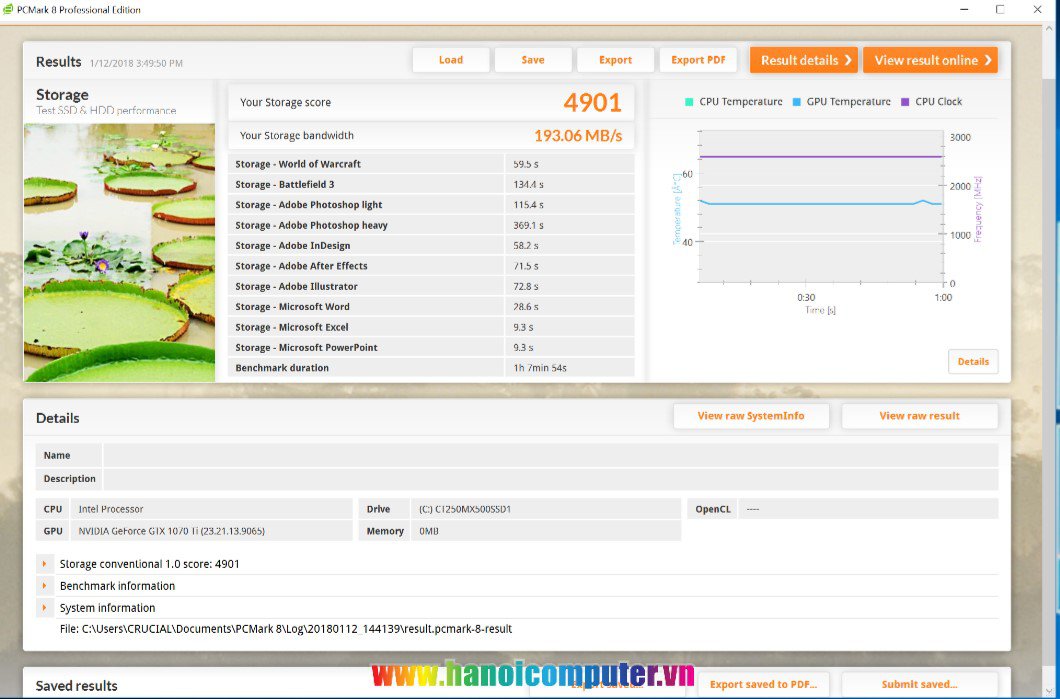The height and width of the screenshot is (699, 1060).
Task: Click the 1h 7min 54s duration value
Action: pyautogui.click(x=539, y=368)
